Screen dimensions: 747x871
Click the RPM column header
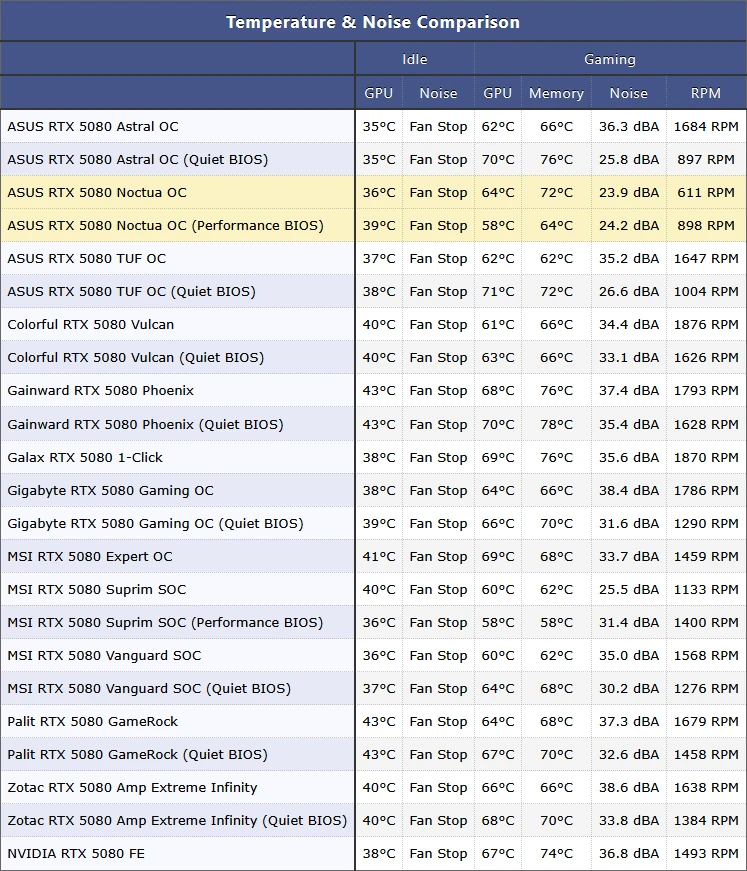point(706,93)
